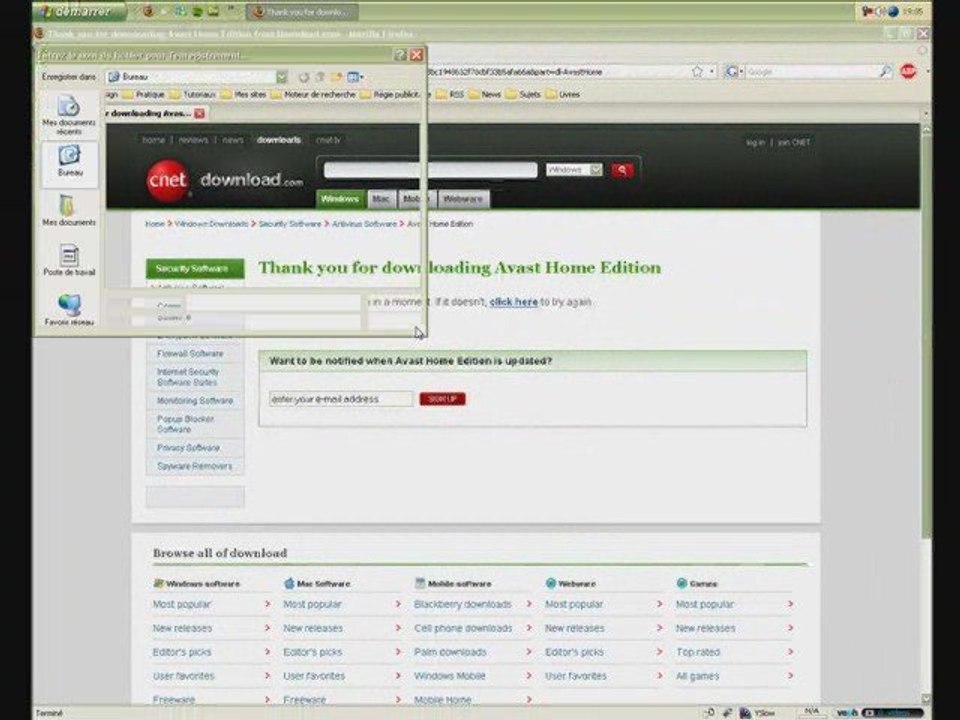
Task: Open the views menu dropdown in save dialog
Action: 356,77
